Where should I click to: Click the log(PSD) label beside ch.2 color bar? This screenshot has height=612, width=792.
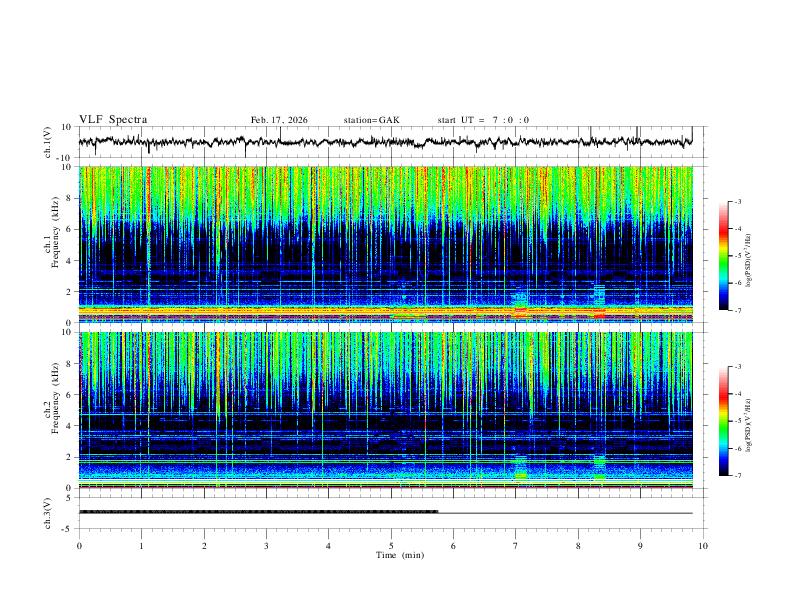click(x=748, y=426)
